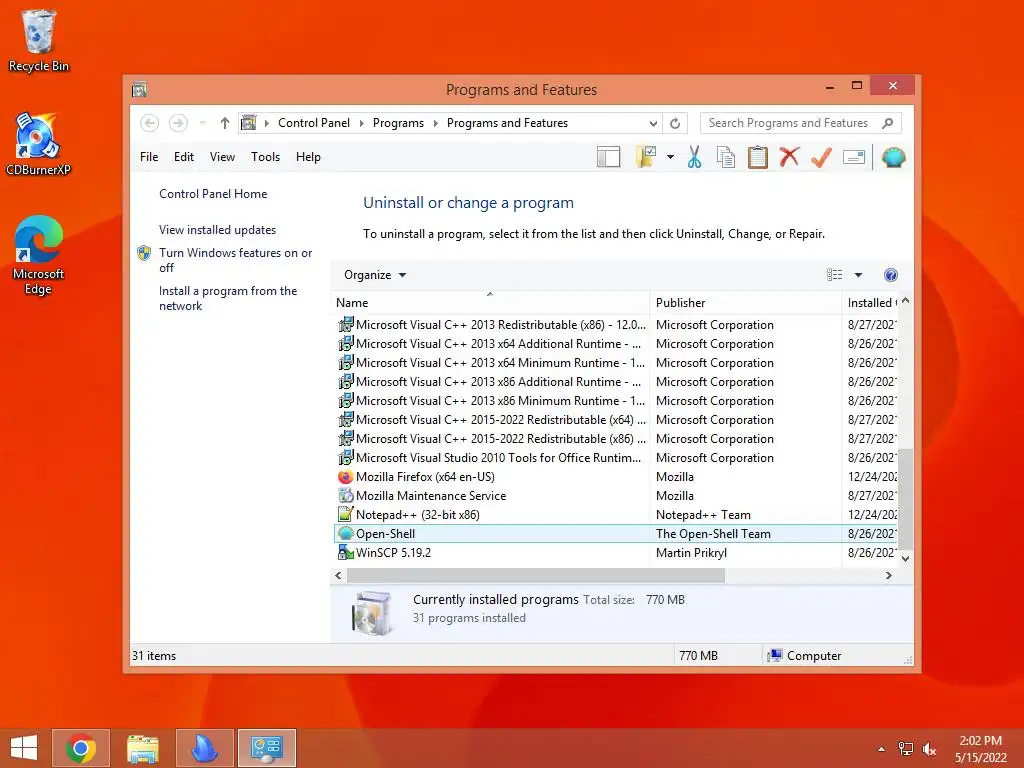Open the More view options dropdown arrow

coord(858,275)
